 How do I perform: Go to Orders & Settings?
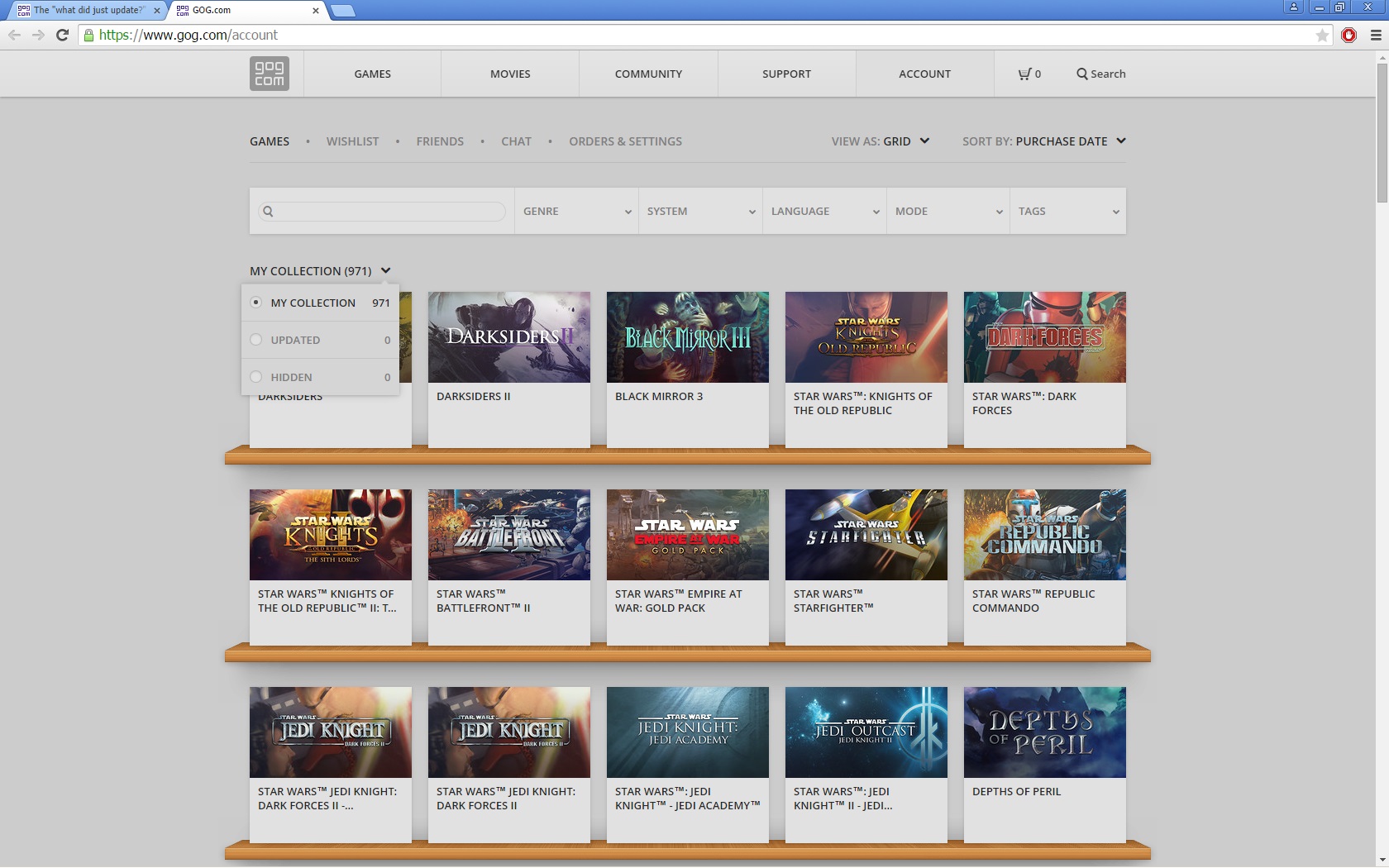pyautogui.click(x=625, y=141)
